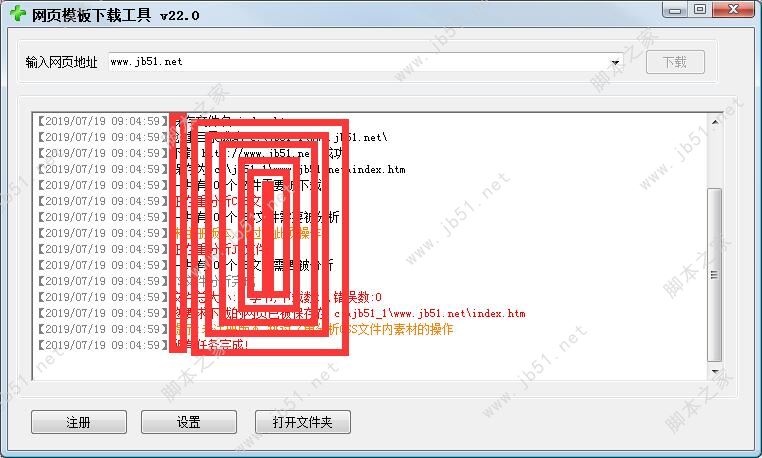Select the red log line showing 错误数:0
The height and width of the screenshot is (458, 762).
pyautogui.click(x=209, y=297)
